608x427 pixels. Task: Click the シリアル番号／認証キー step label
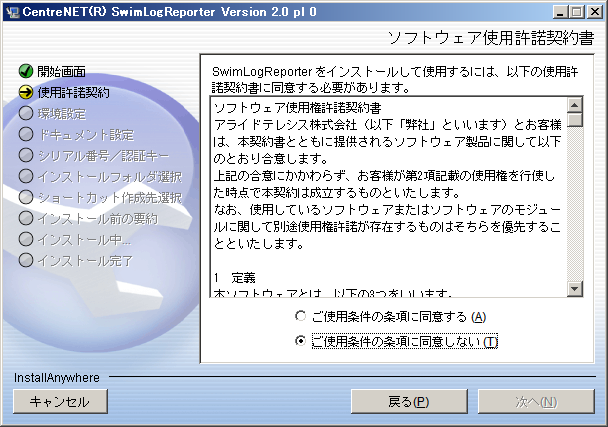click(104, 156)
